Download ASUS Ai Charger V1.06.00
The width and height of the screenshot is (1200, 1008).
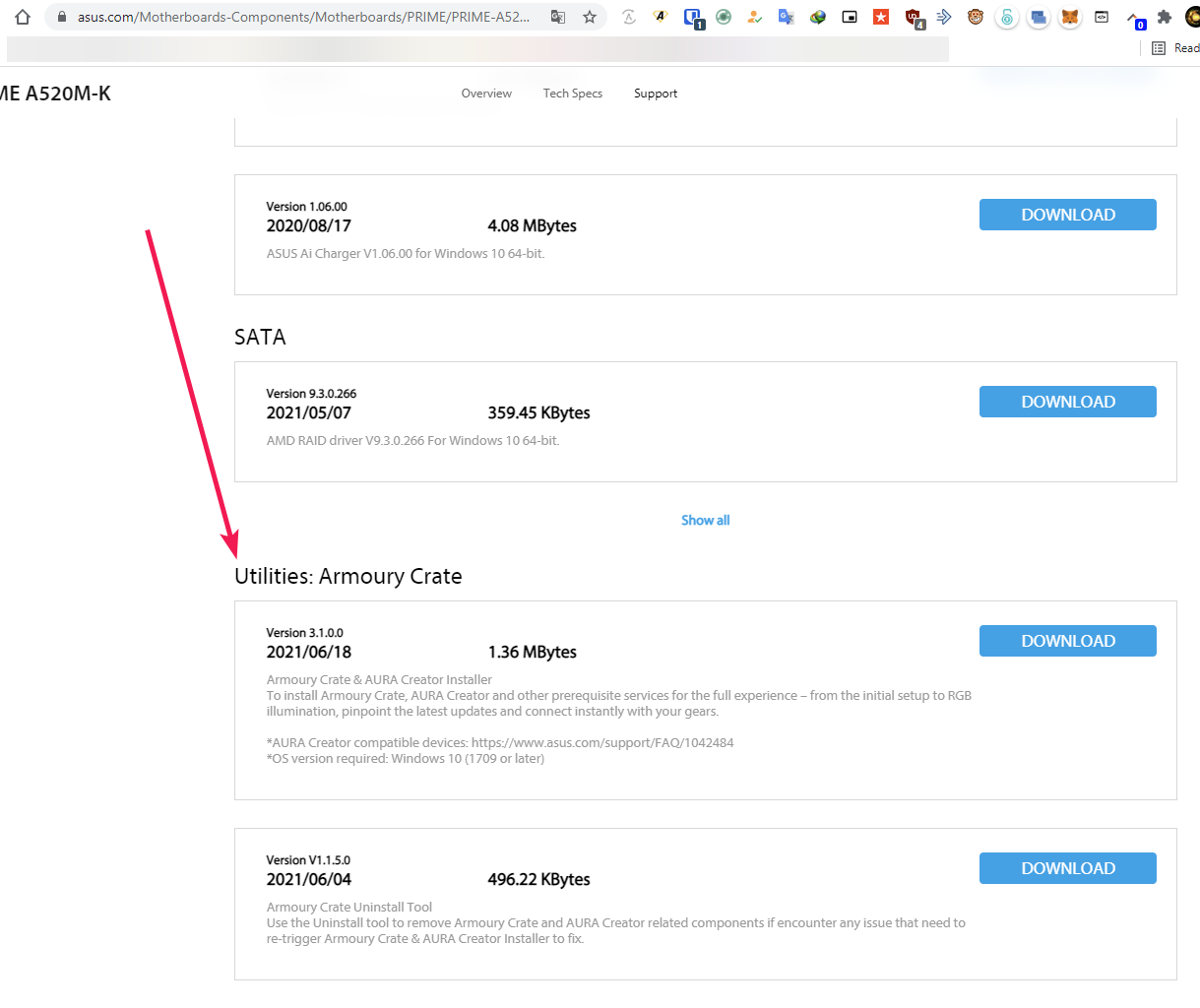point(1068,215)
